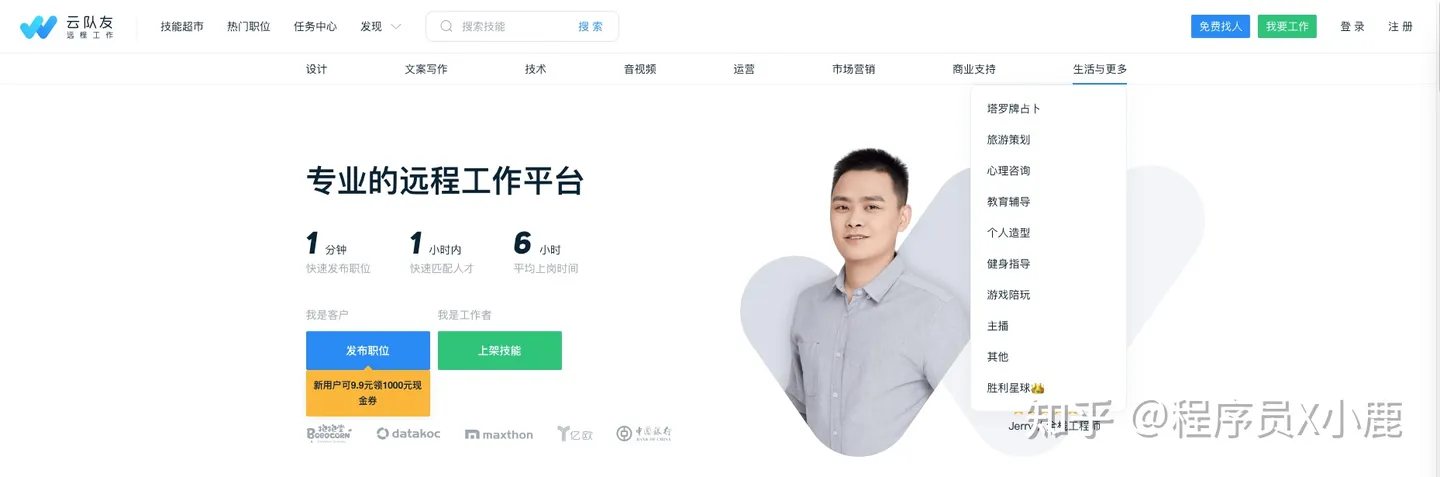Click the Bank of China logo
The height and width of the screenshot is (477, 1440).
[644, 433]
